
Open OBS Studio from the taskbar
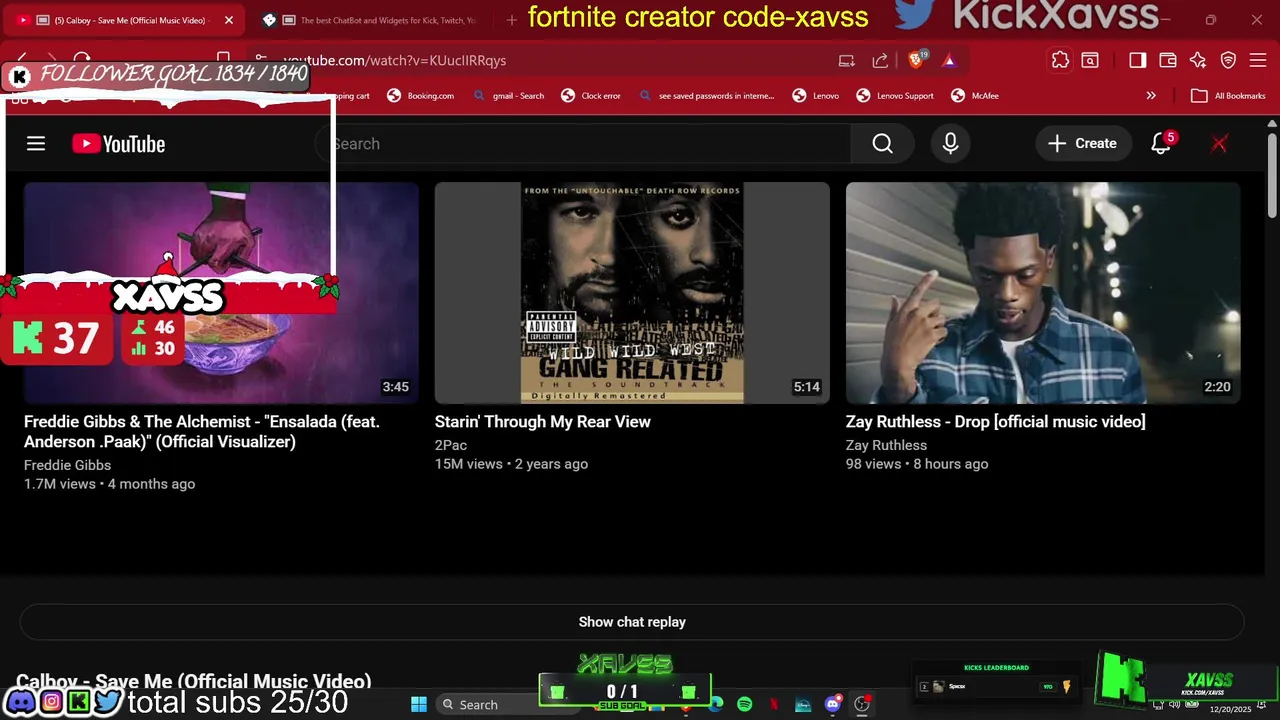click(x=861, y=704)
